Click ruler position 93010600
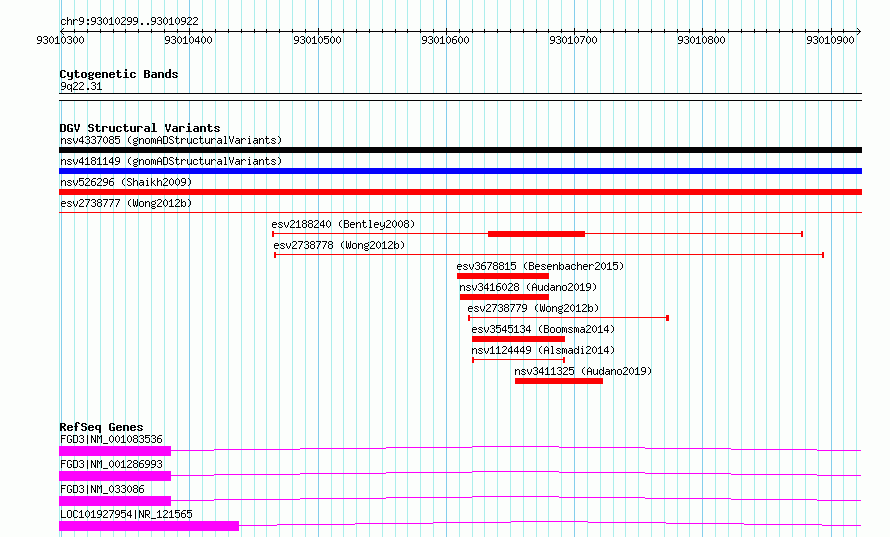Screen dimensions: 890x537 pos(446,40)
